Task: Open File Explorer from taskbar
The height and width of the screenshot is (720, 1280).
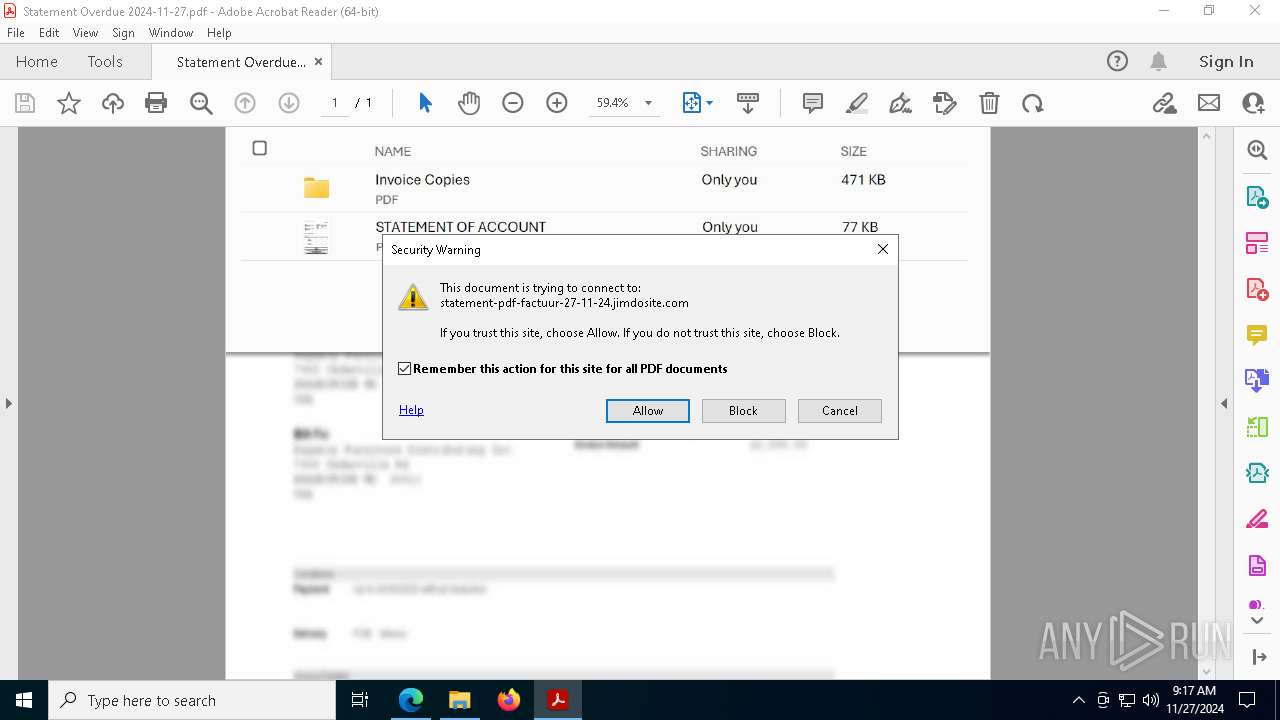Action: click(x=459, y=700)
